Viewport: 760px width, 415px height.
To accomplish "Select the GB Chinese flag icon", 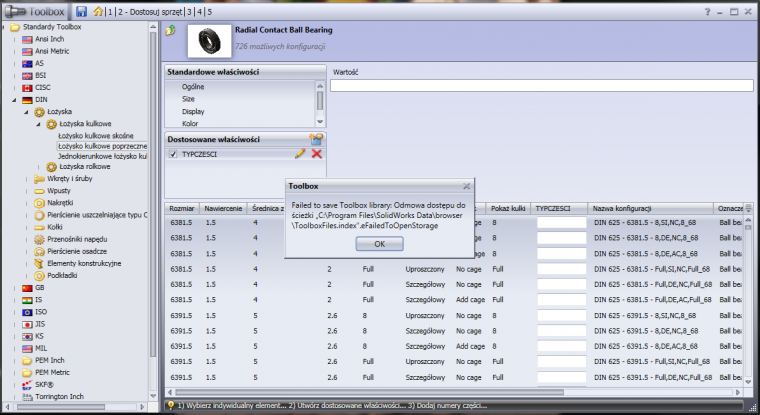I will click(27, 288).
